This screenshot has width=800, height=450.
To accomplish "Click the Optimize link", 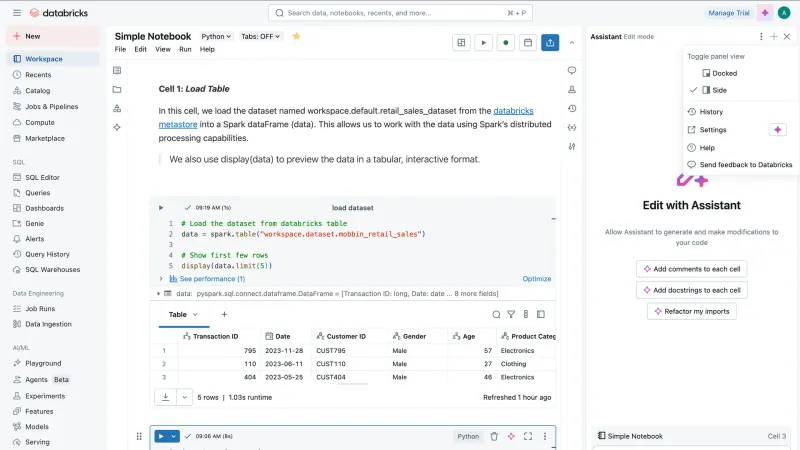I will pyautogui.click(x=537, y=279).
